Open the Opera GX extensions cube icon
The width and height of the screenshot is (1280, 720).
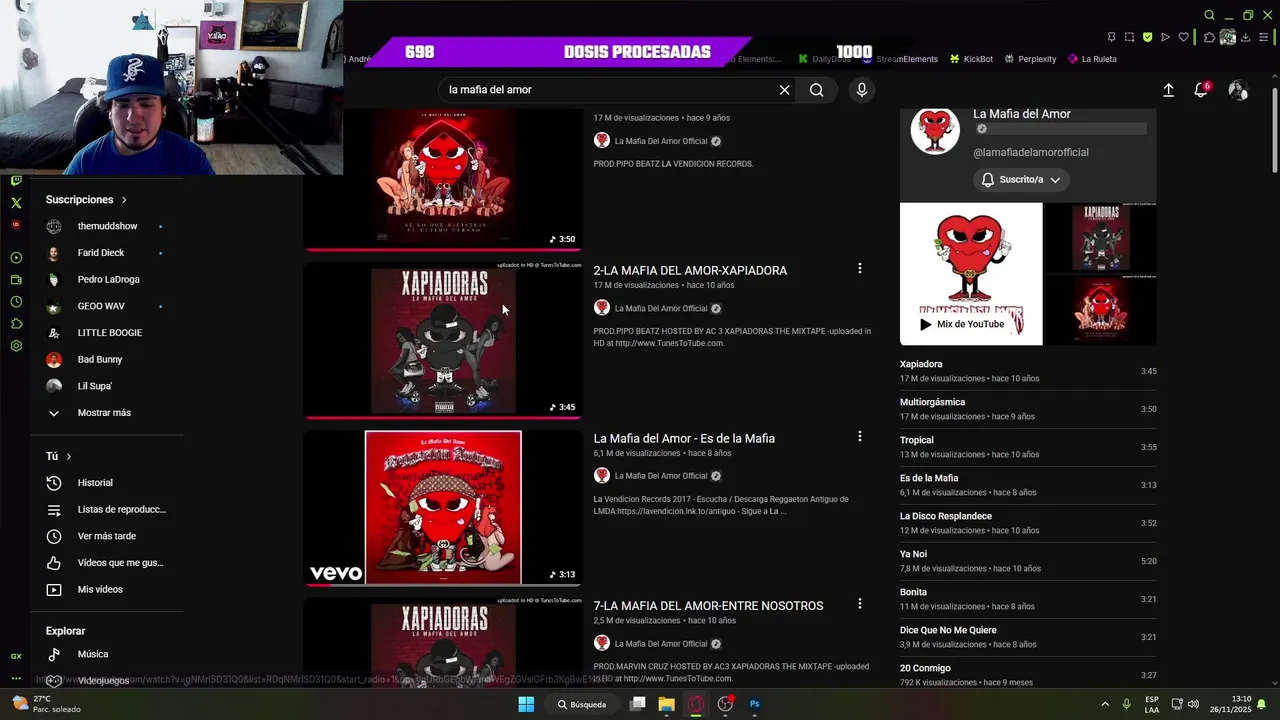[1209, 37]
